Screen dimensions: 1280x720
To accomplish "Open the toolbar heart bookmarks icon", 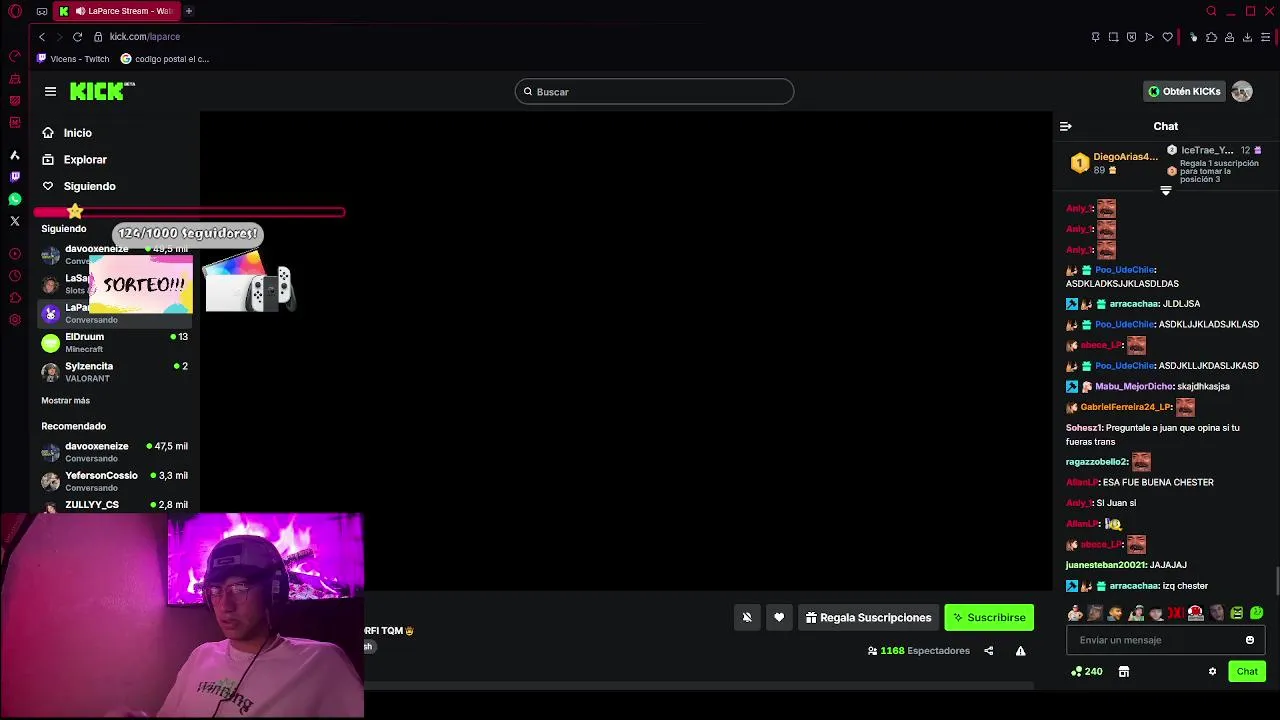I will [1167, 37].
